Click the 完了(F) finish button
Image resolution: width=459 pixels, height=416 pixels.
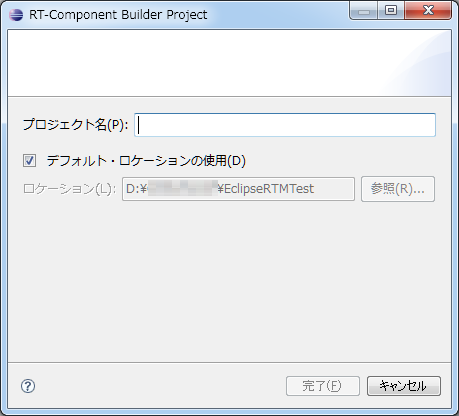coord(323,386)
